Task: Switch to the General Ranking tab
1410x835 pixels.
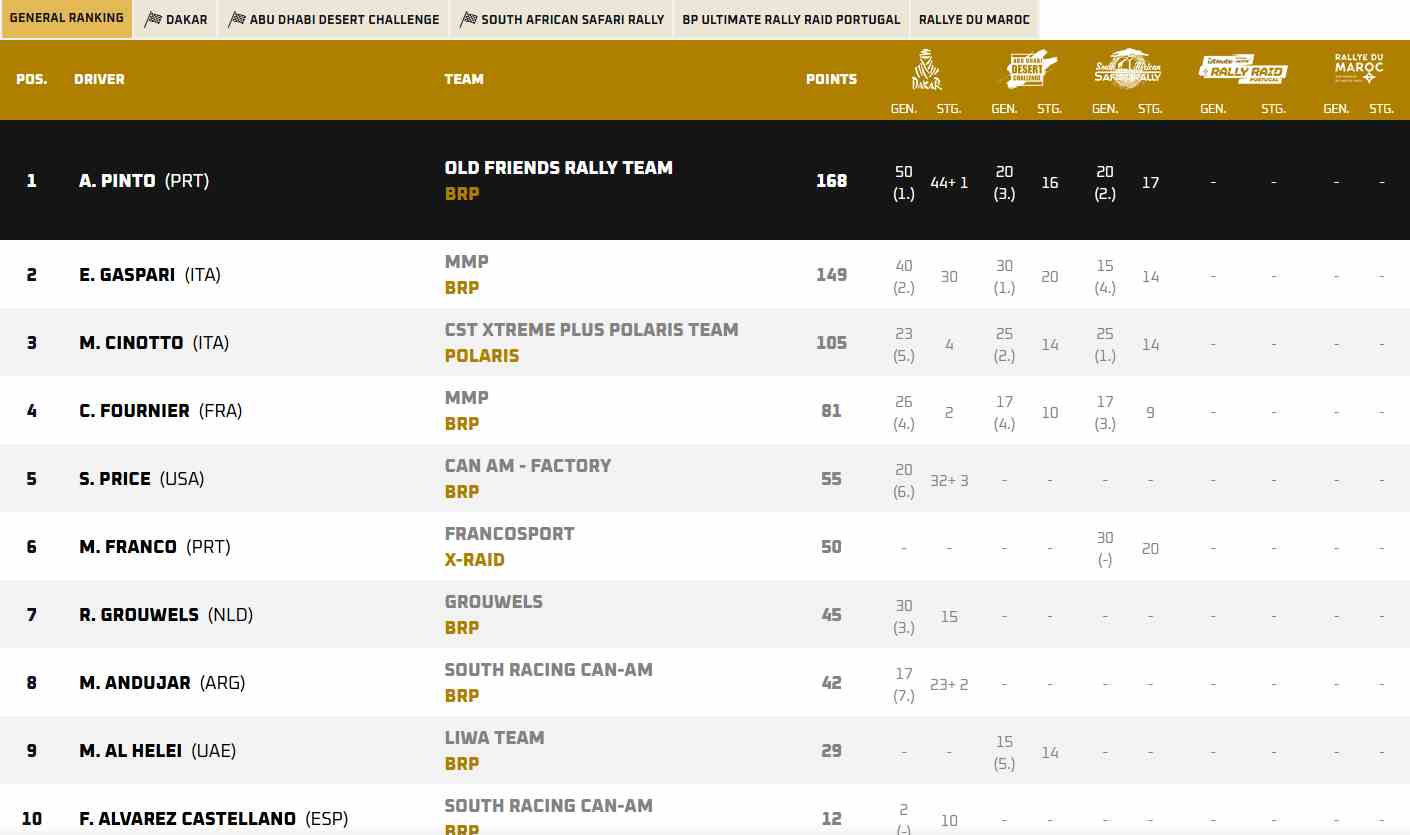Action: (66, 19)
